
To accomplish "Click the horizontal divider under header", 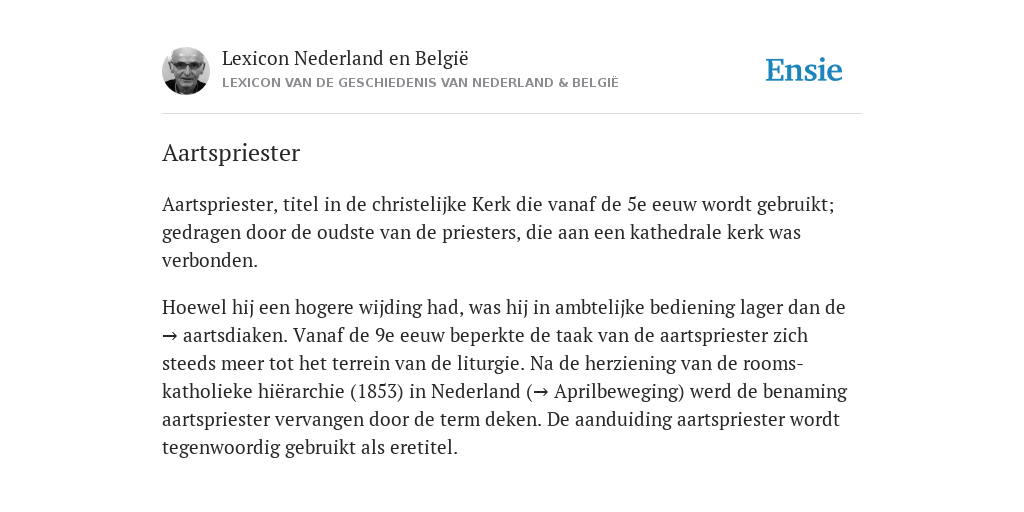I will [x=512, y=114].
